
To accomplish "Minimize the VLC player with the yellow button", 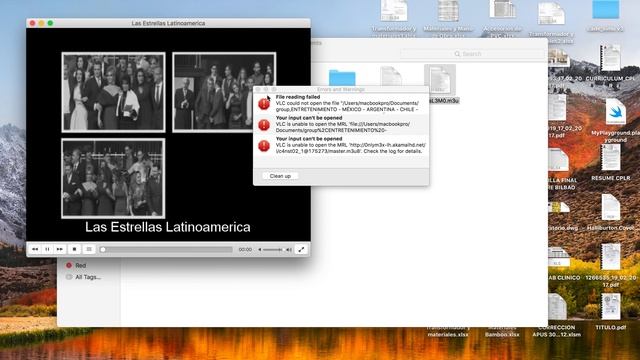I will pos(42,23).
